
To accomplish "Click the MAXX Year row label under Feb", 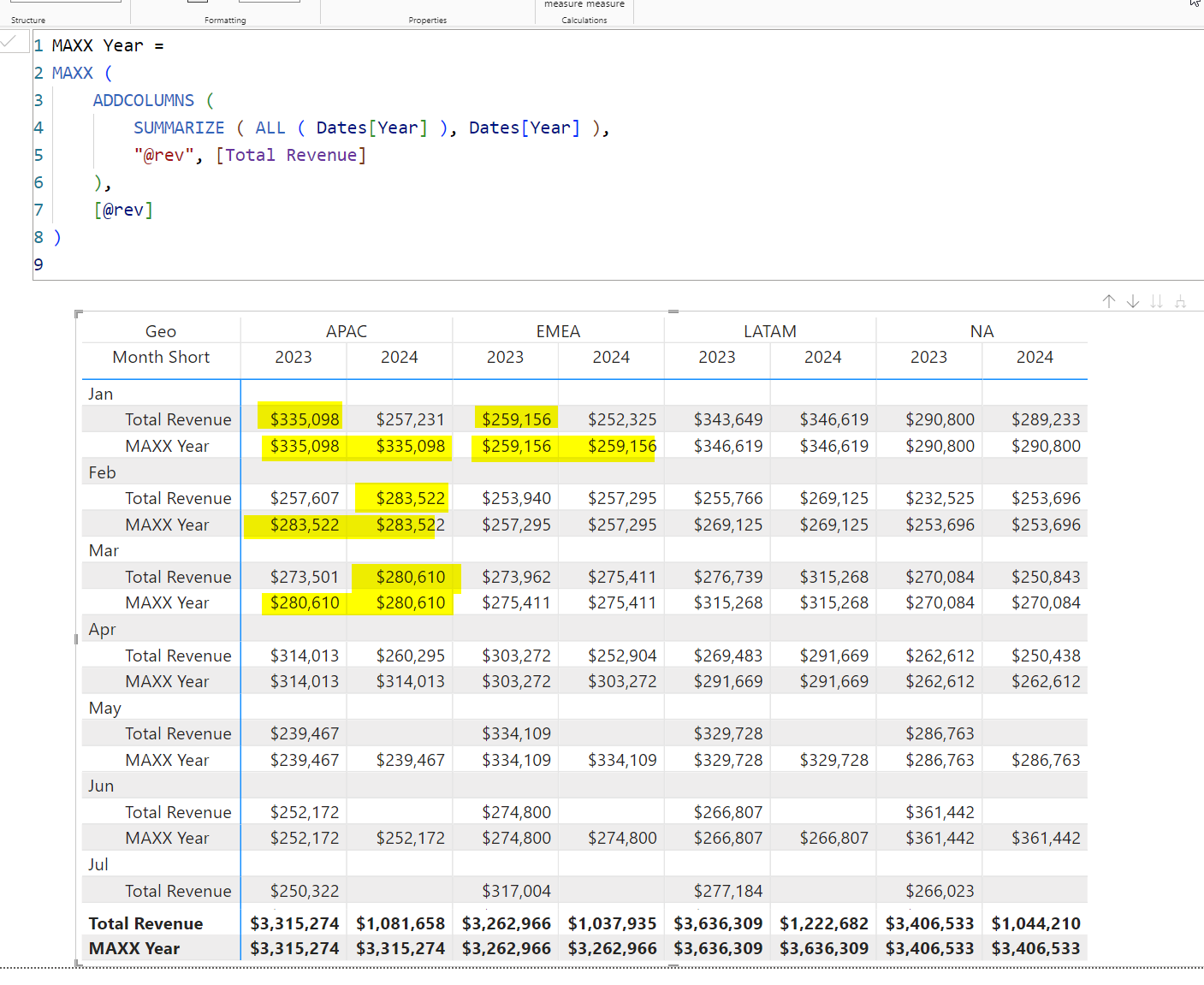I will click(x=167, y=525).
